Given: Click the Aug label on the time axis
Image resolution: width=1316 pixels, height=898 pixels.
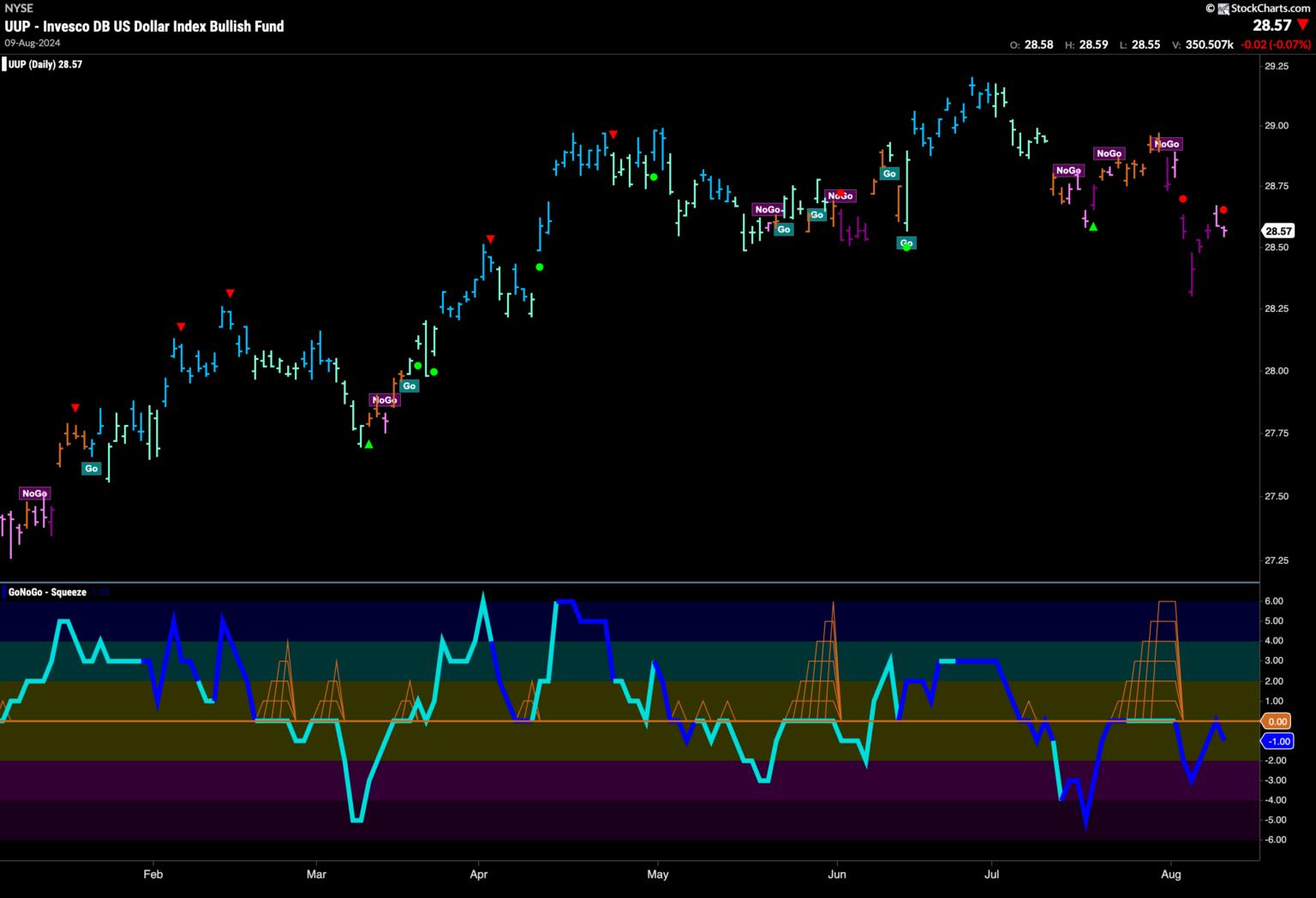Looking at the screenshot, I should (1170, 875).
